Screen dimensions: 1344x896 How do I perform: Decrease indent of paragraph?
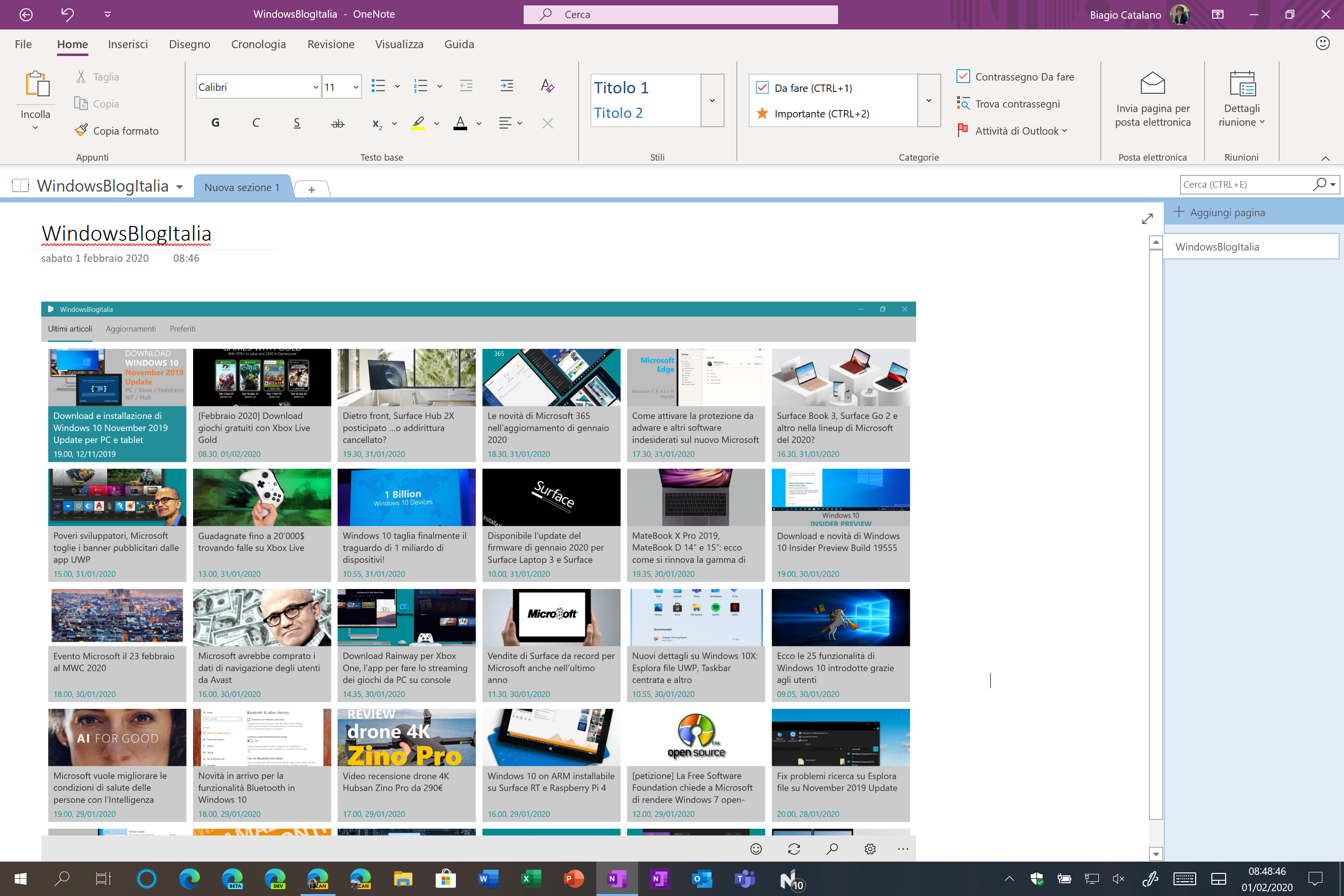point(466,86)
